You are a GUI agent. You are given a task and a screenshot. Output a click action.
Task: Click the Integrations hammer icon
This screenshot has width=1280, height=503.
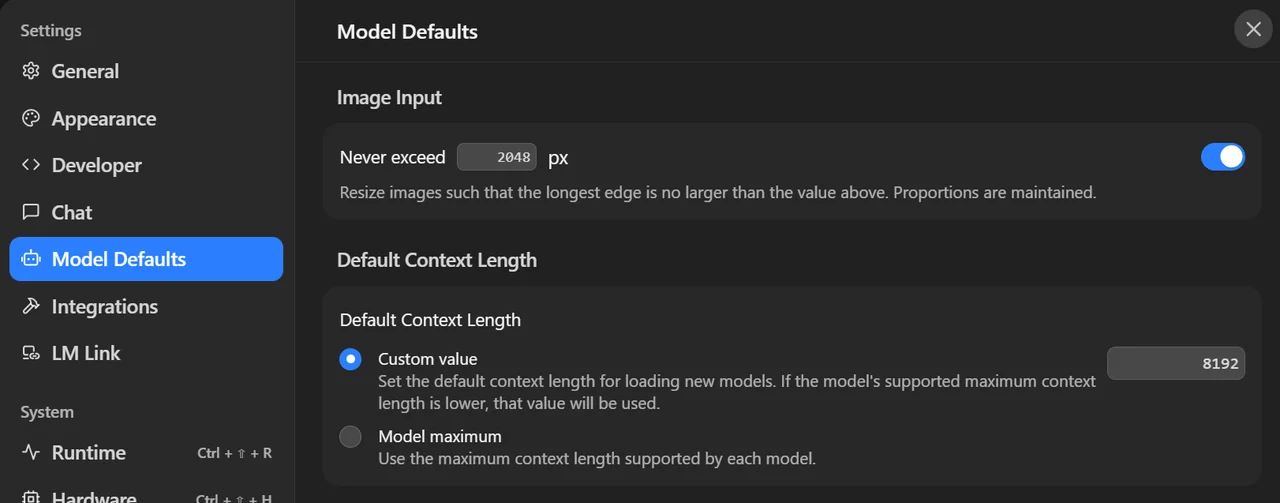(31, 306)
